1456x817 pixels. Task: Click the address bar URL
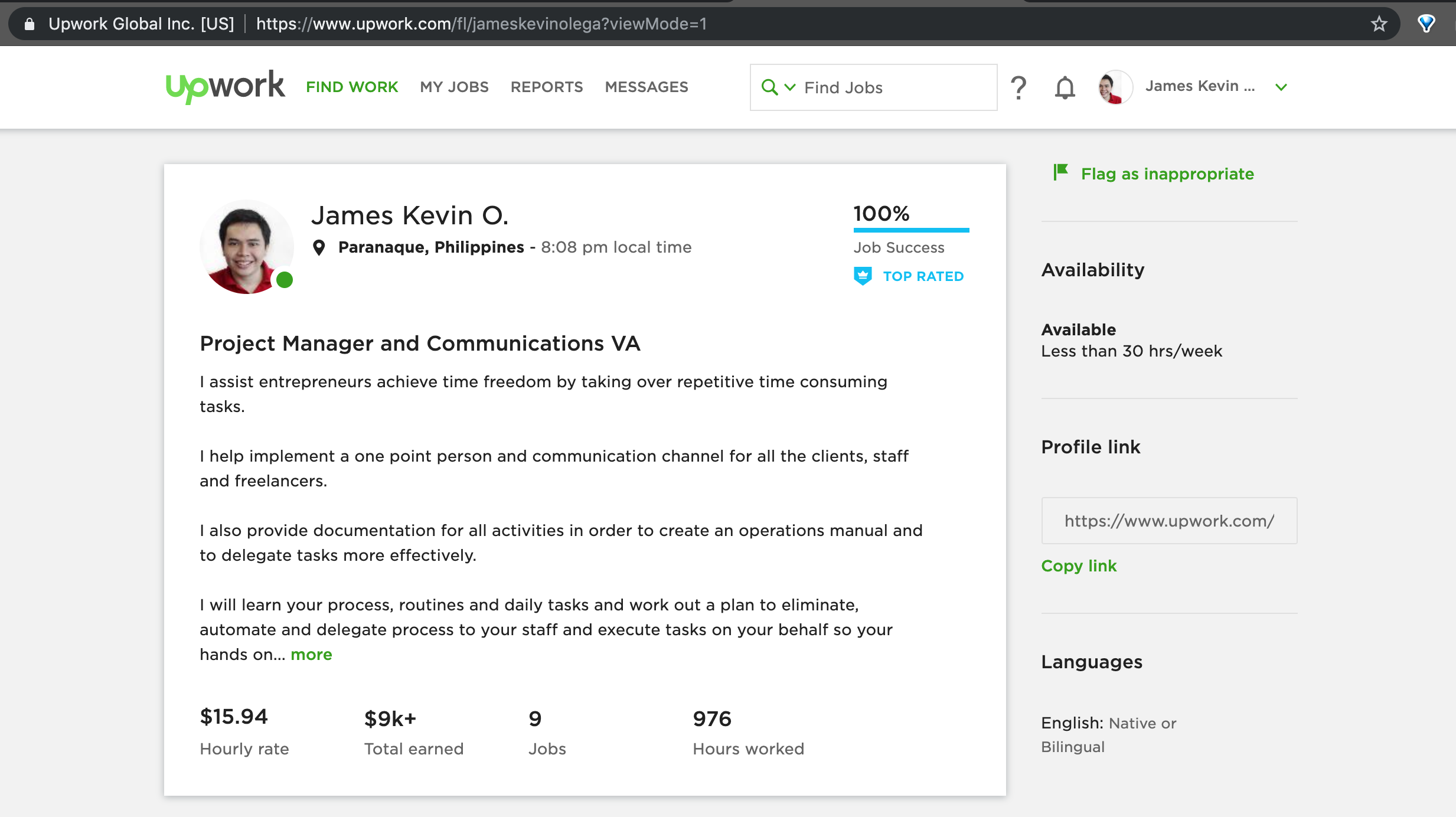pyautogui.click(x=481, y=24)
